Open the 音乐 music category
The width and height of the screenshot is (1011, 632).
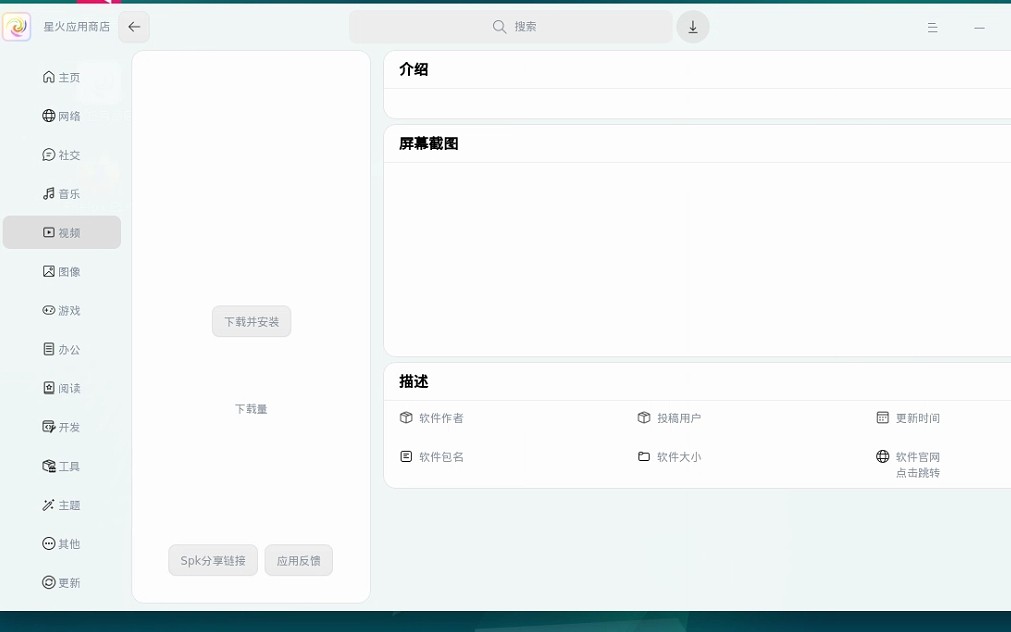pyautogui.click(x=62, y=194)
